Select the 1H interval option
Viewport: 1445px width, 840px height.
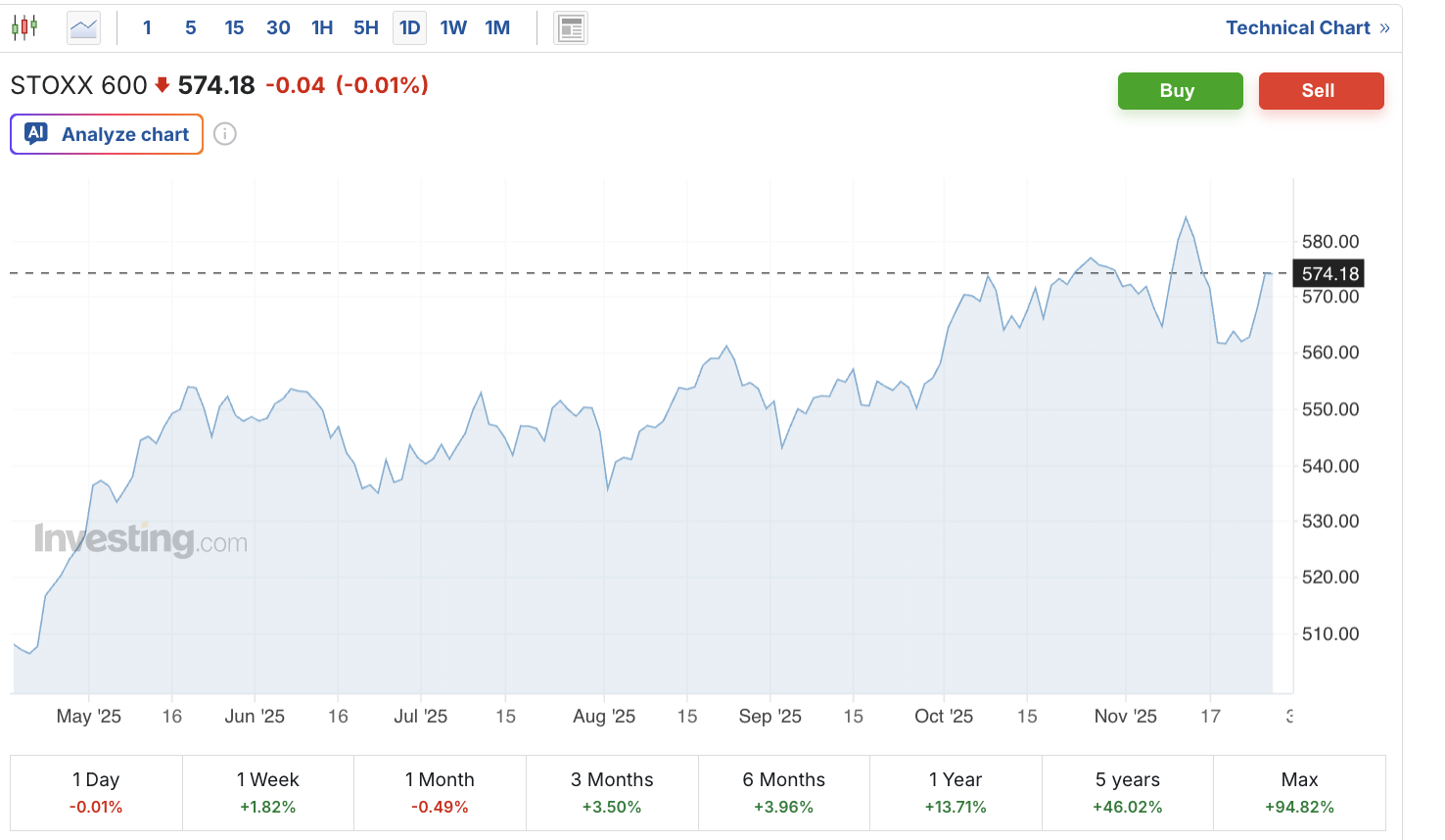322,27
